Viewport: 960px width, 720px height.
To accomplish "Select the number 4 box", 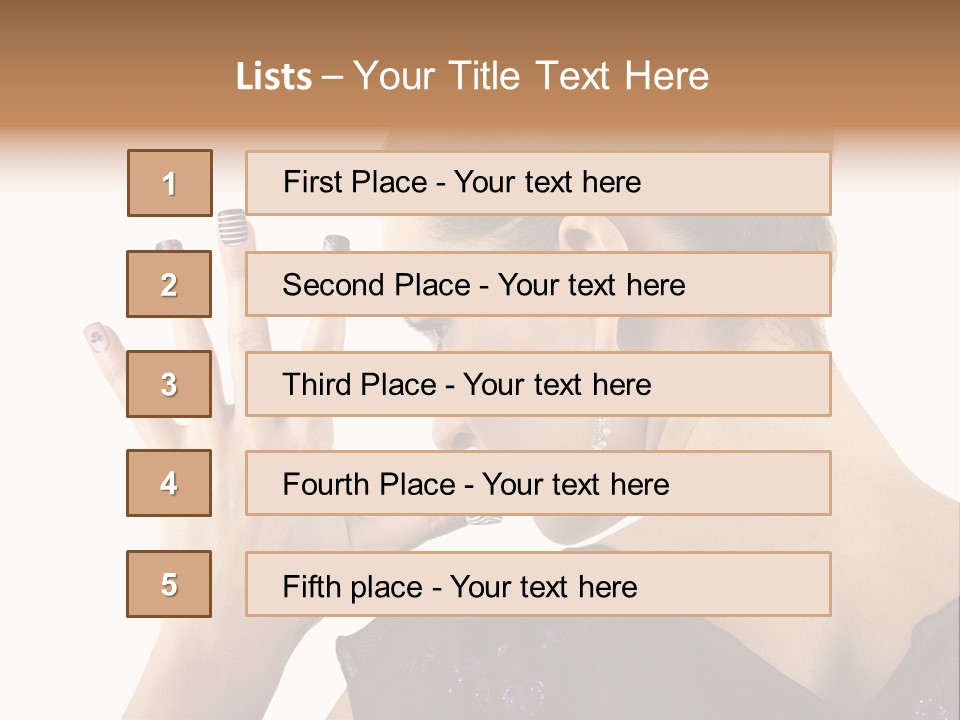I will coord(169,483).
